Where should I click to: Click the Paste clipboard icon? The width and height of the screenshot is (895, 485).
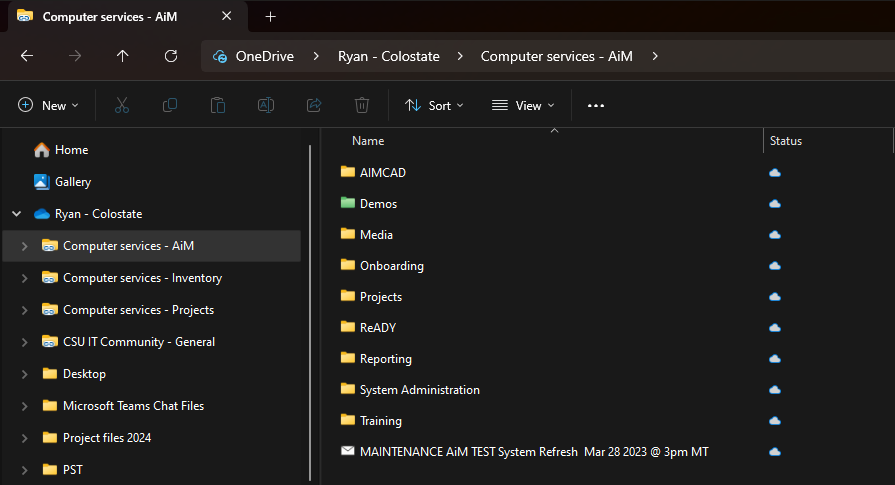click(218, 106)
